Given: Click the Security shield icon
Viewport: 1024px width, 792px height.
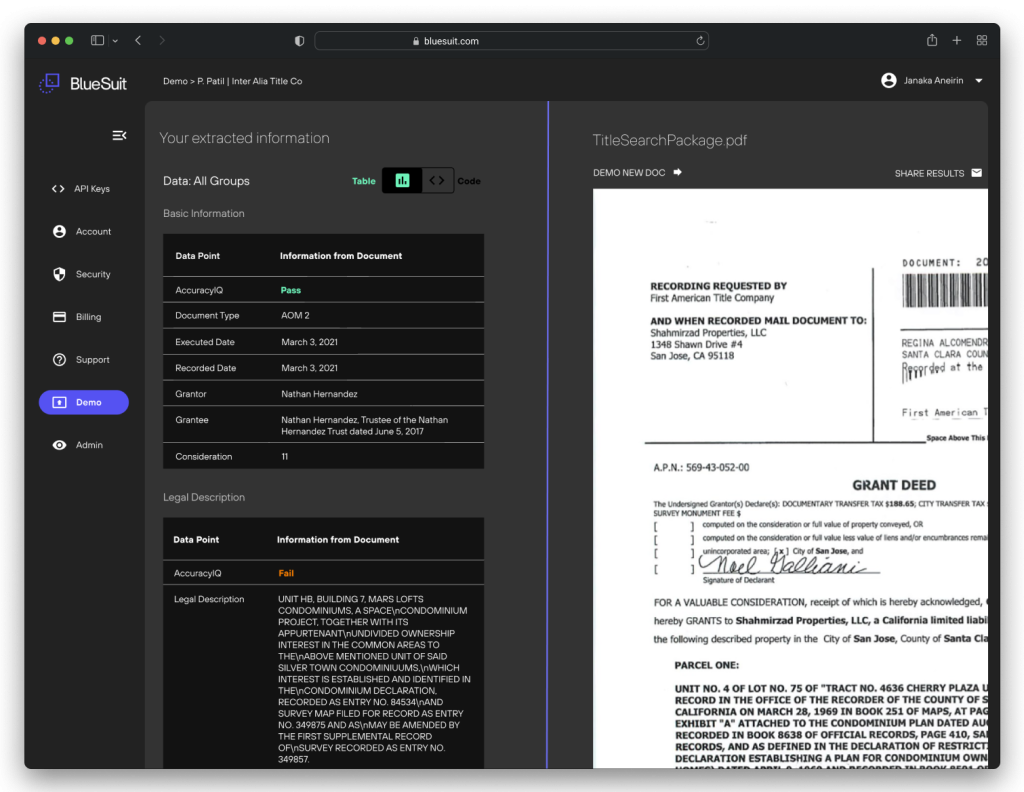Looking at the screenshot, I should tap(59, 274).
